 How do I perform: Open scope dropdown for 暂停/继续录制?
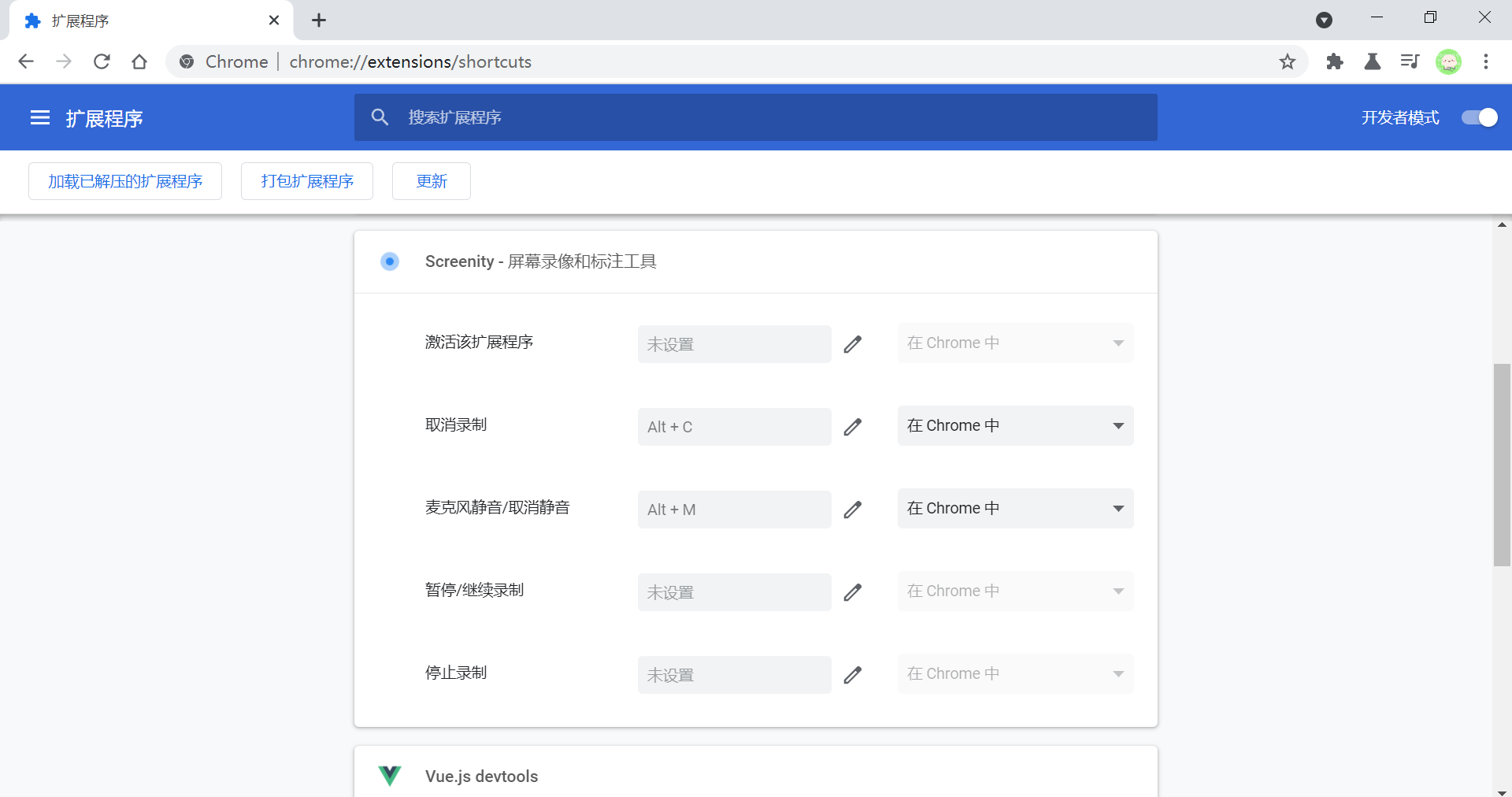coord(1016,591)
